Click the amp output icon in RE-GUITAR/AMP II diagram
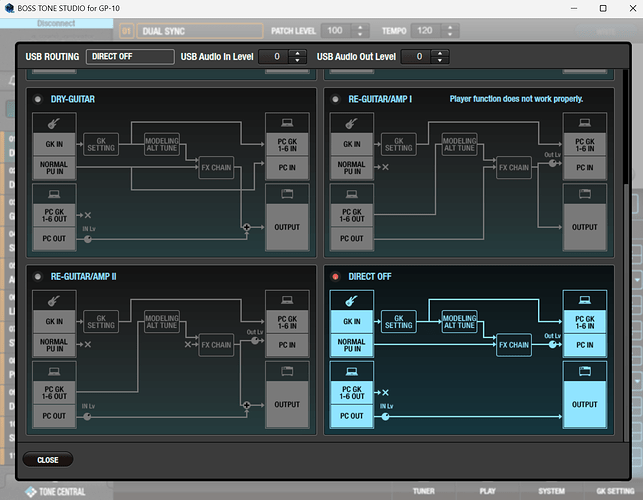Viewport: 643px width, 500px height. (x=286, y=371)
